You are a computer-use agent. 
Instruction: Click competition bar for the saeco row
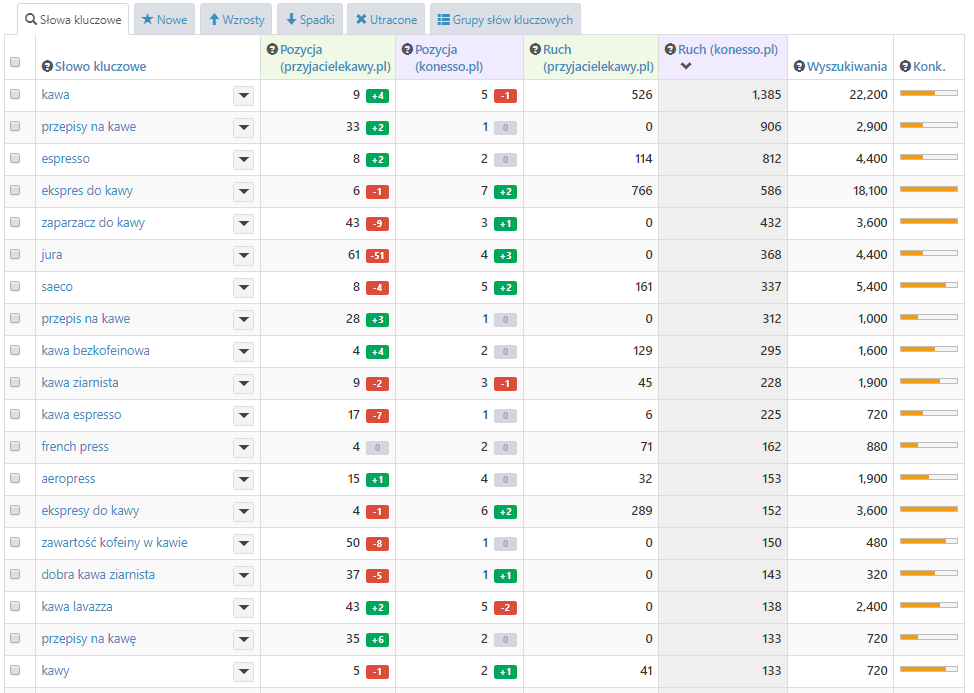click(929, 286)
